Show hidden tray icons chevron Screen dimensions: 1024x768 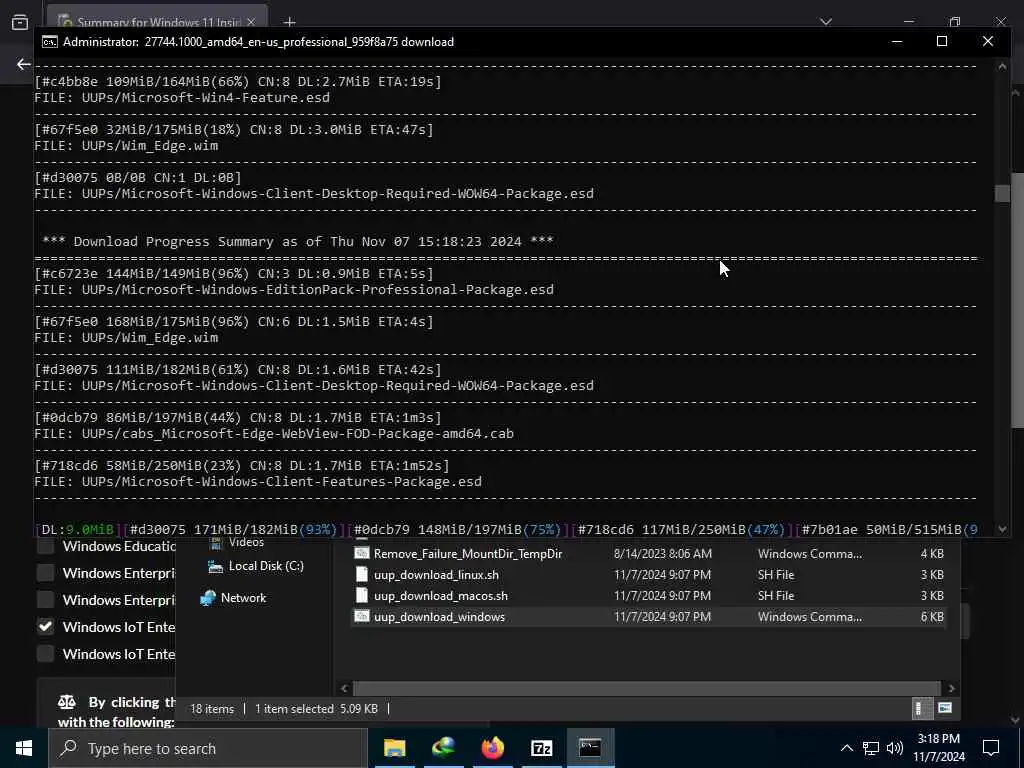[846, 748]
